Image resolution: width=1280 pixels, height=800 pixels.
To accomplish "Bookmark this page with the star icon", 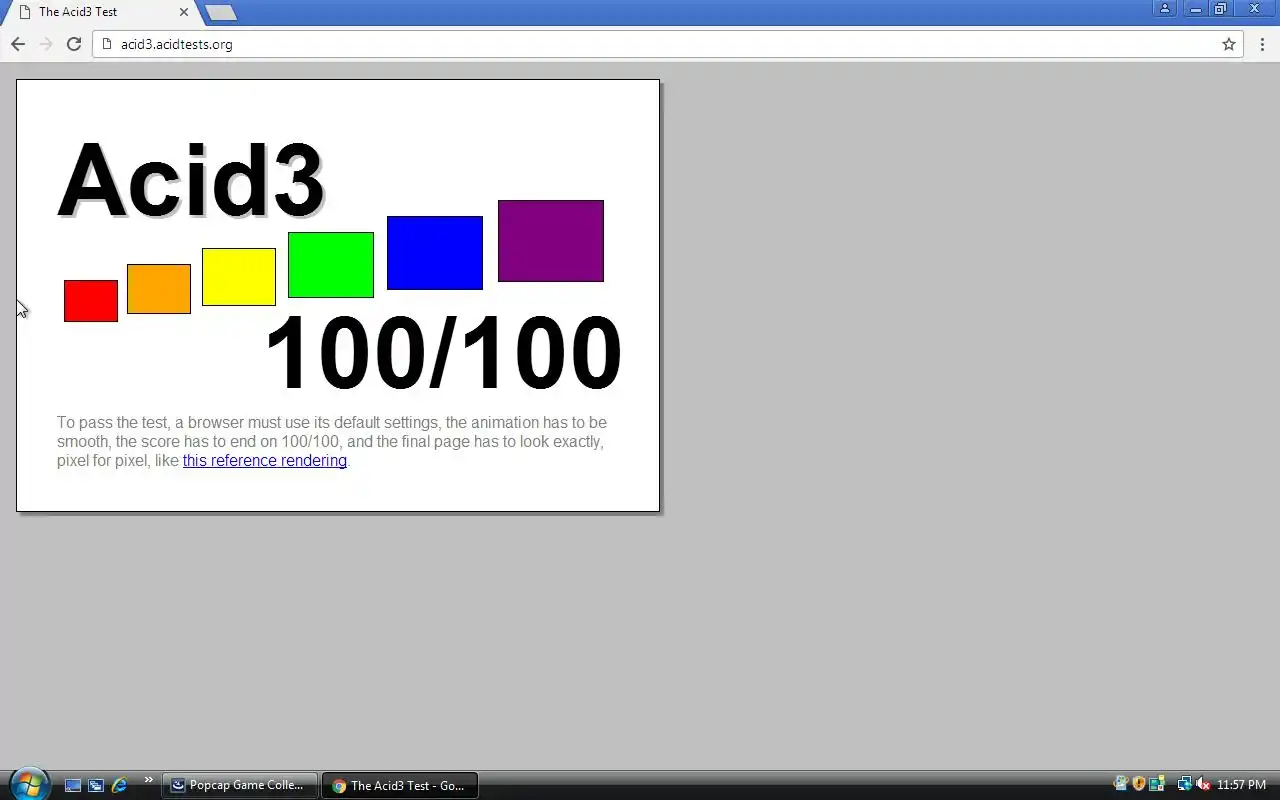I will click(1229, 44).
